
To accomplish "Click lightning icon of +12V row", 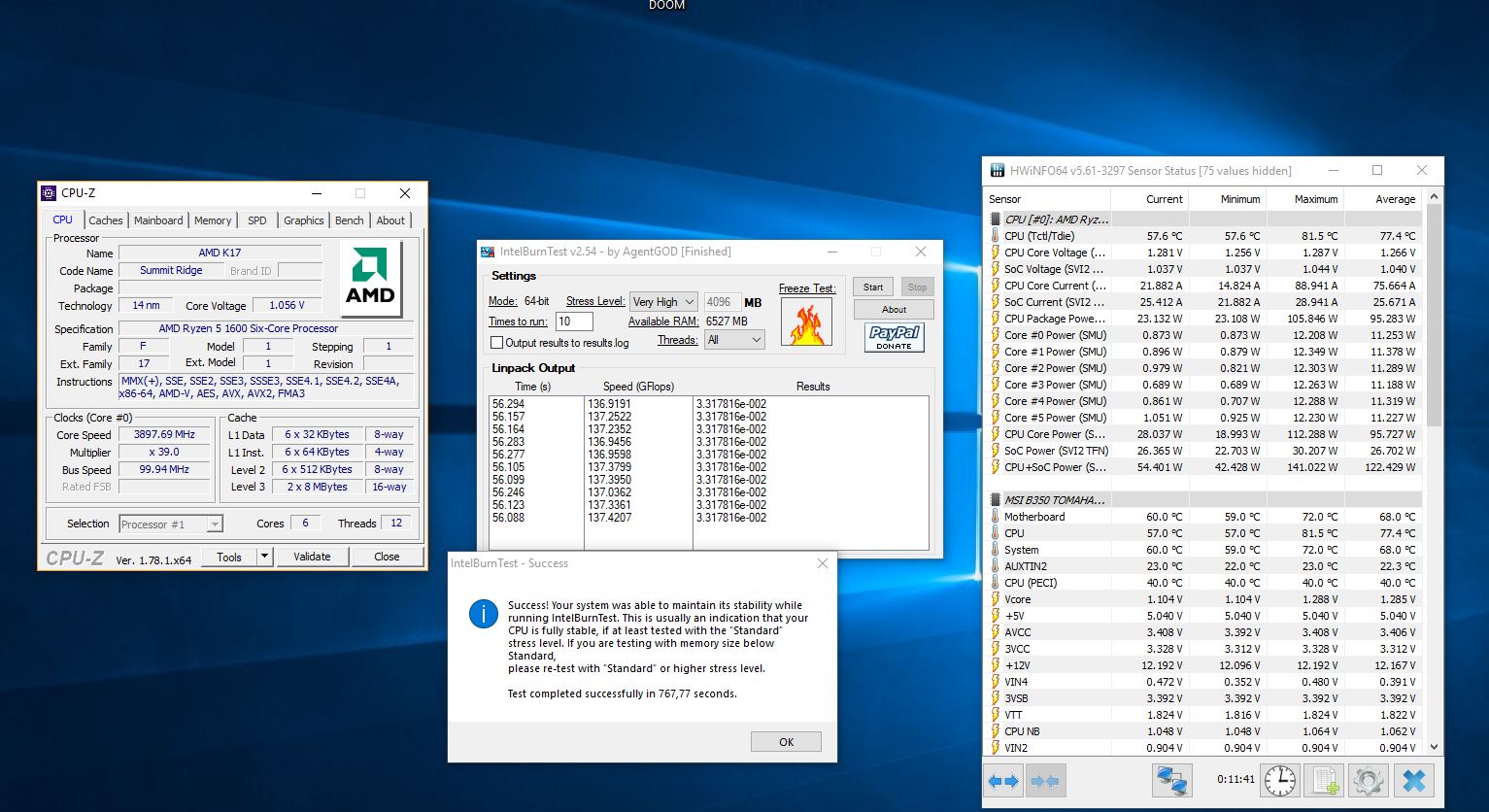I will 996,665.
